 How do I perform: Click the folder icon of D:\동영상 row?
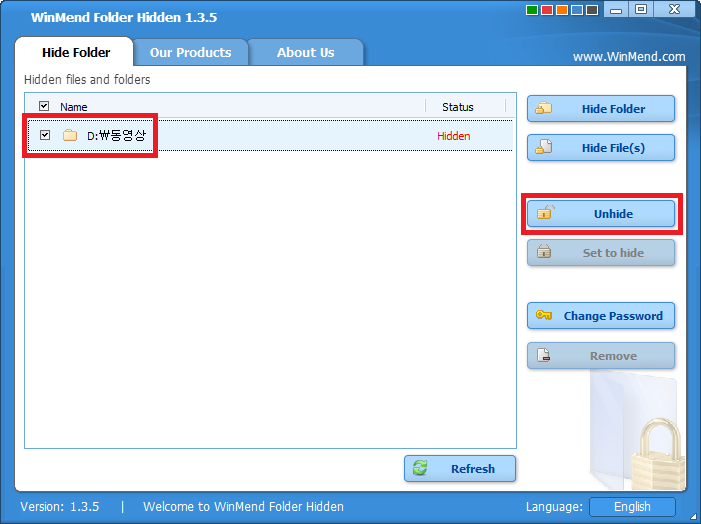[x=70, y=135]
